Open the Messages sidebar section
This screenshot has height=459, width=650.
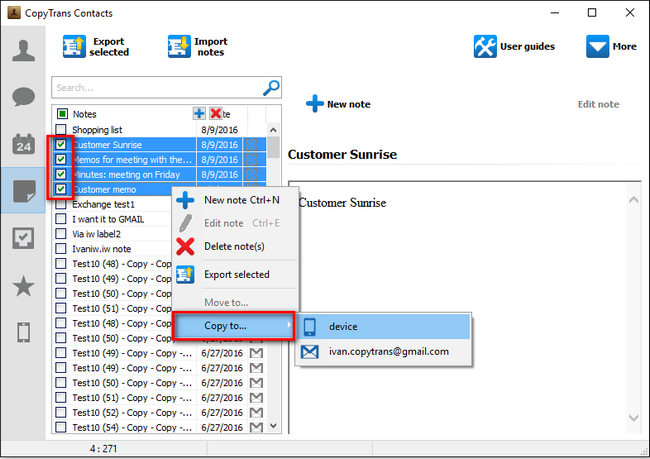point(23,97)
